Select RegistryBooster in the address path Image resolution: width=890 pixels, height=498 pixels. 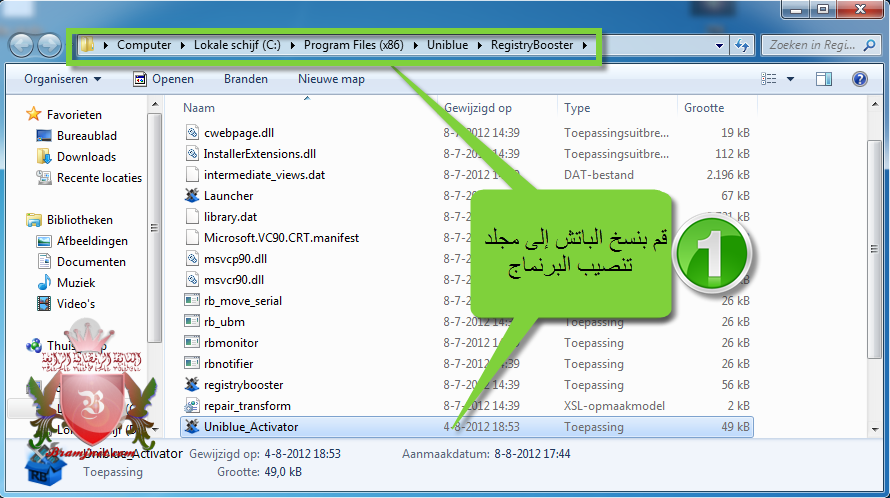pos(532,45)
